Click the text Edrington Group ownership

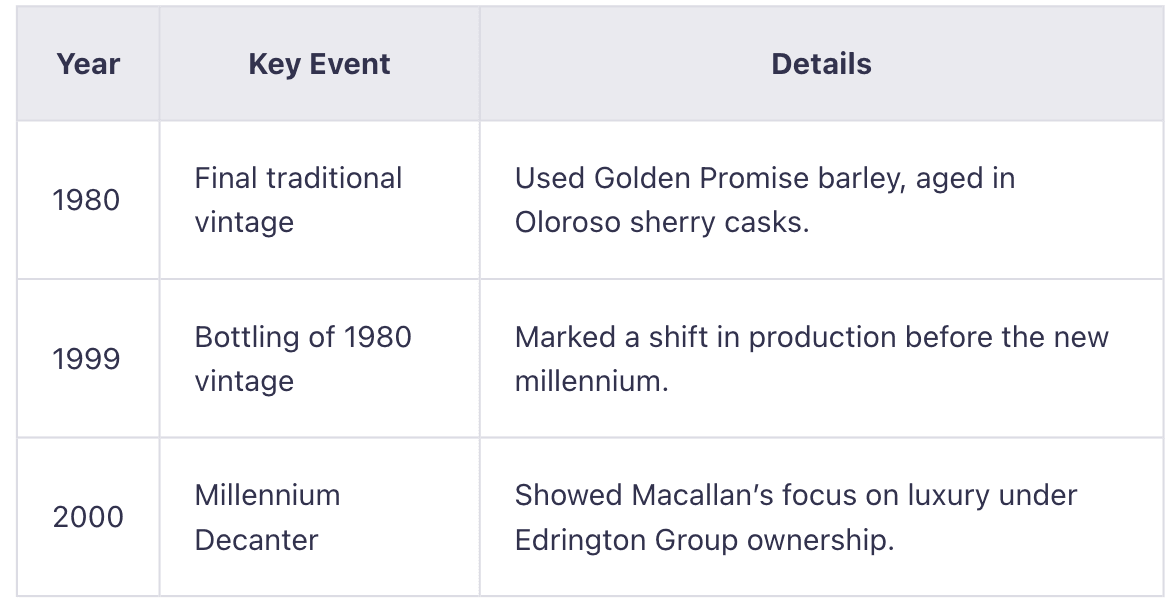pyautogui.click(x=703, y=540)
